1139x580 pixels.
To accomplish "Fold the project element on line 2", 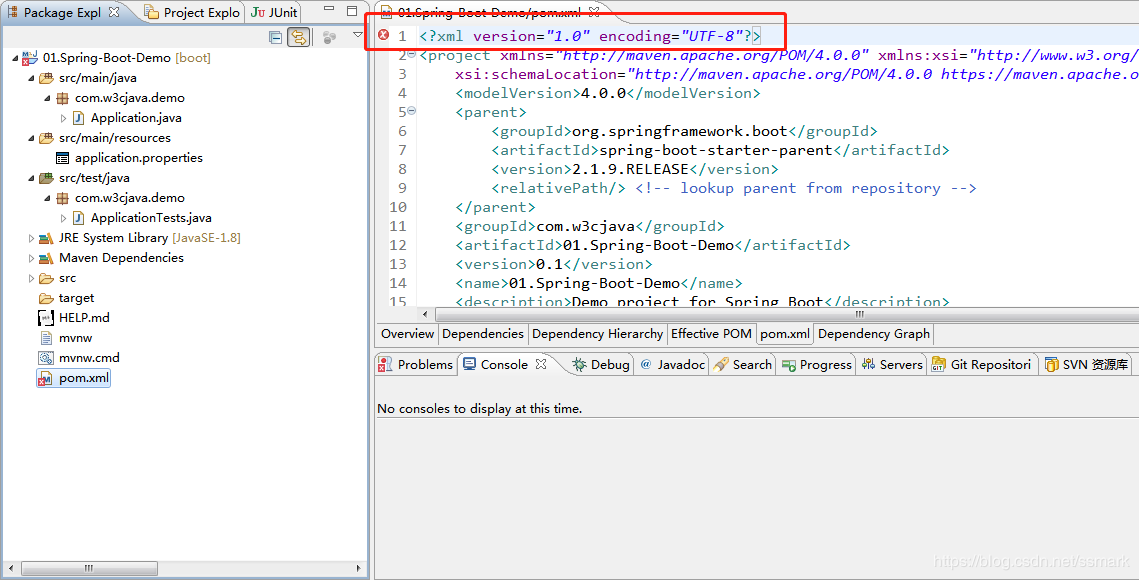I will click(412, 55).
